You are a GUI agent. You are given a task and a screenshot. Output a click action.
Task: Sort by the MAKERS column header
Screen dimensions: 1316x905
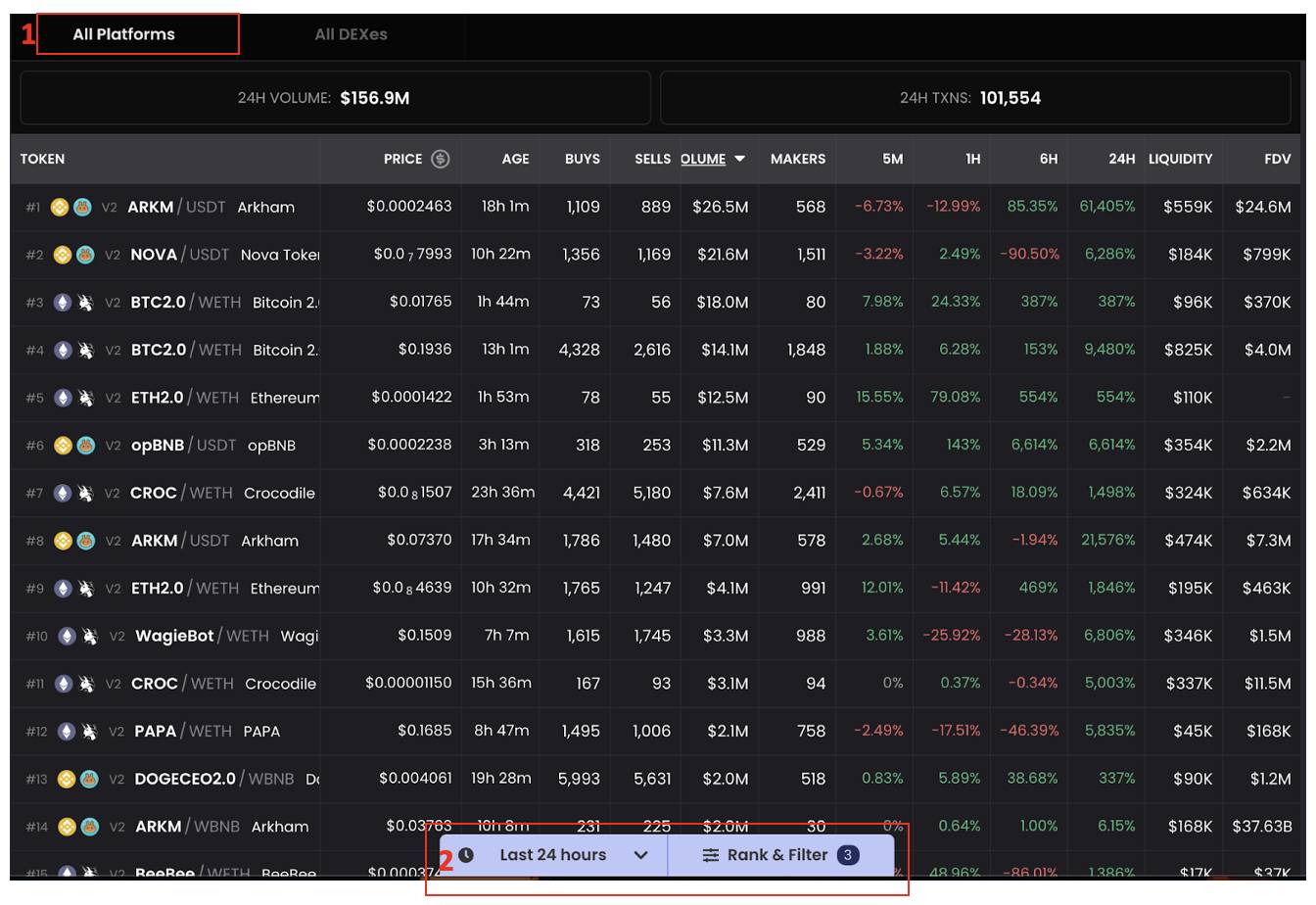pyautogui.click(x=798, y=159)
